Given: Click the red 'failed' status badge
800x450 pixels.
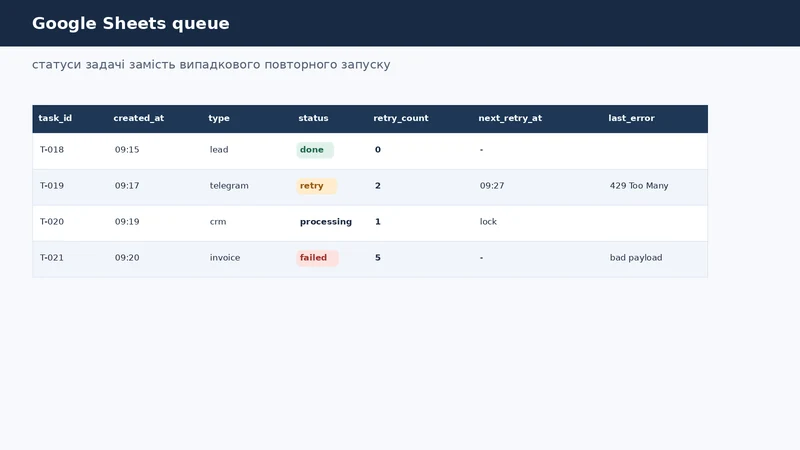Looking at the screenshot, I should coord(317,258).
